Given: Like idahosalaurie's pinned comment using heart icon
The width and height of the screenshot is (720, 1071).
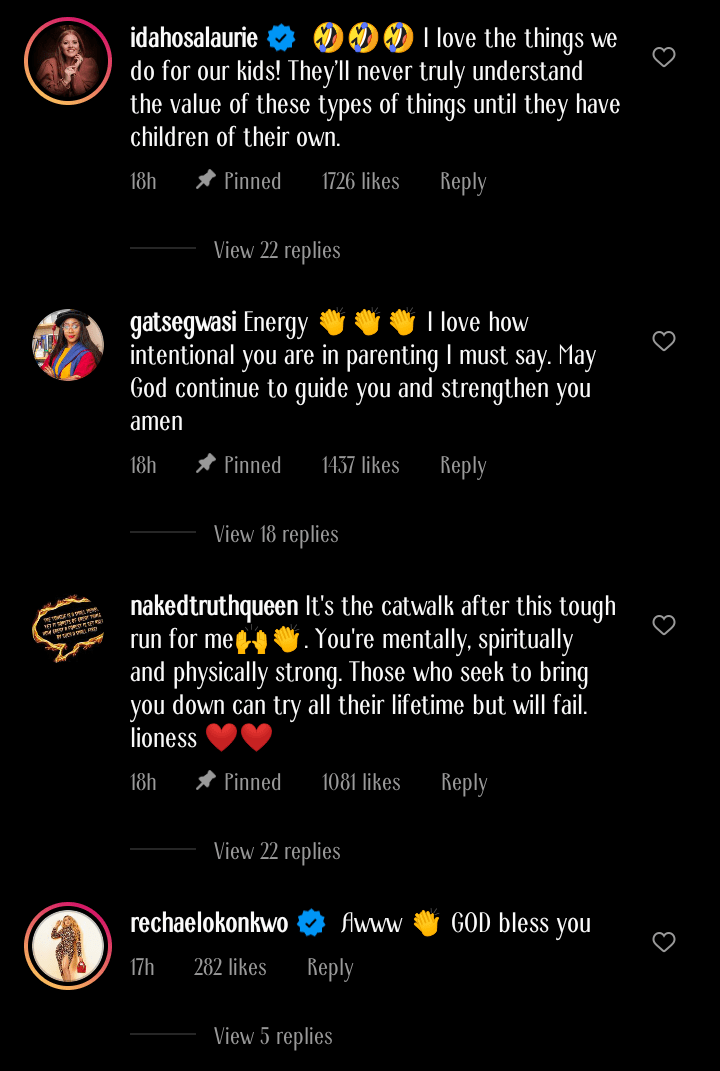Looking at the screenshot, I should [x=663, y=58].
